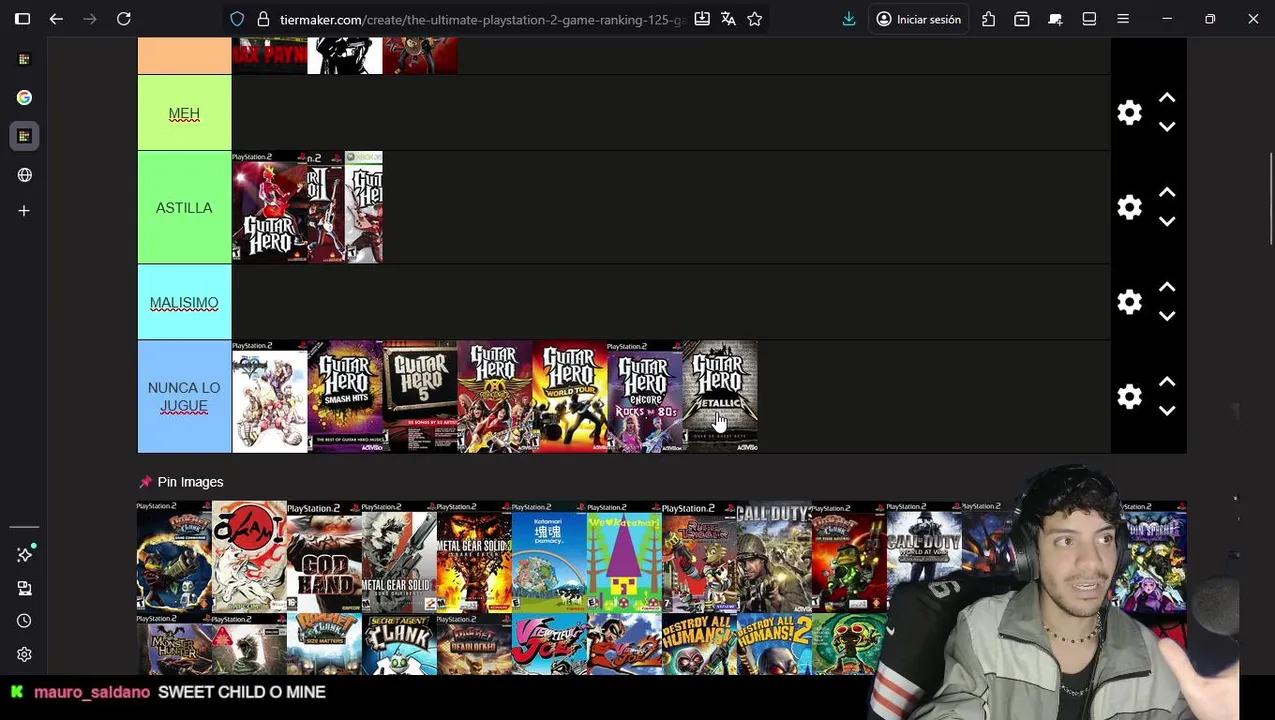The width and height of the screenshot is (1275, 720).
Task: Select Ratchet & Clank Going Commando cover
Action: 174,557
